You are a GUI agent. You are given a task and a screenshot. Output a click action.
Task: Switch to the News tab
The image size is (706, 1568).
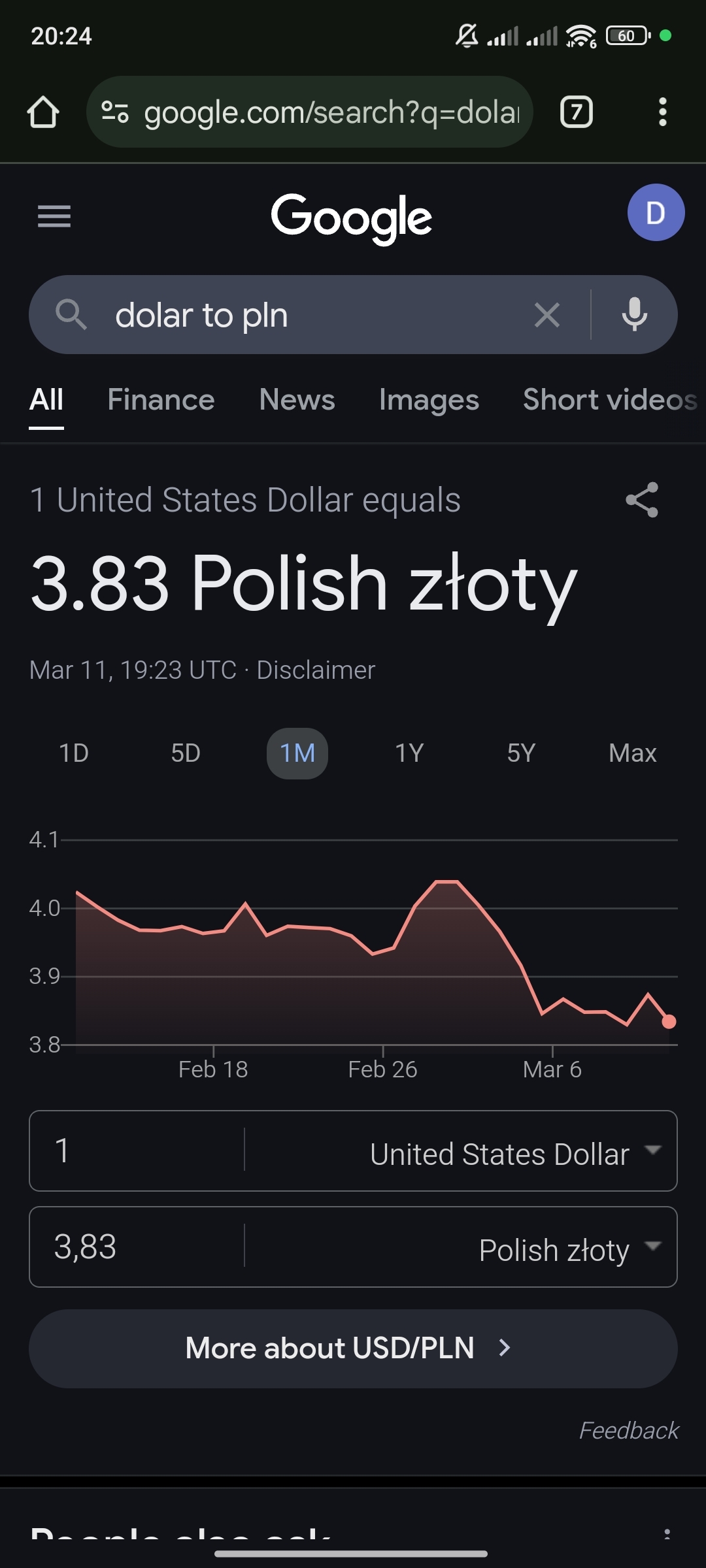click(x=297, y=400)
